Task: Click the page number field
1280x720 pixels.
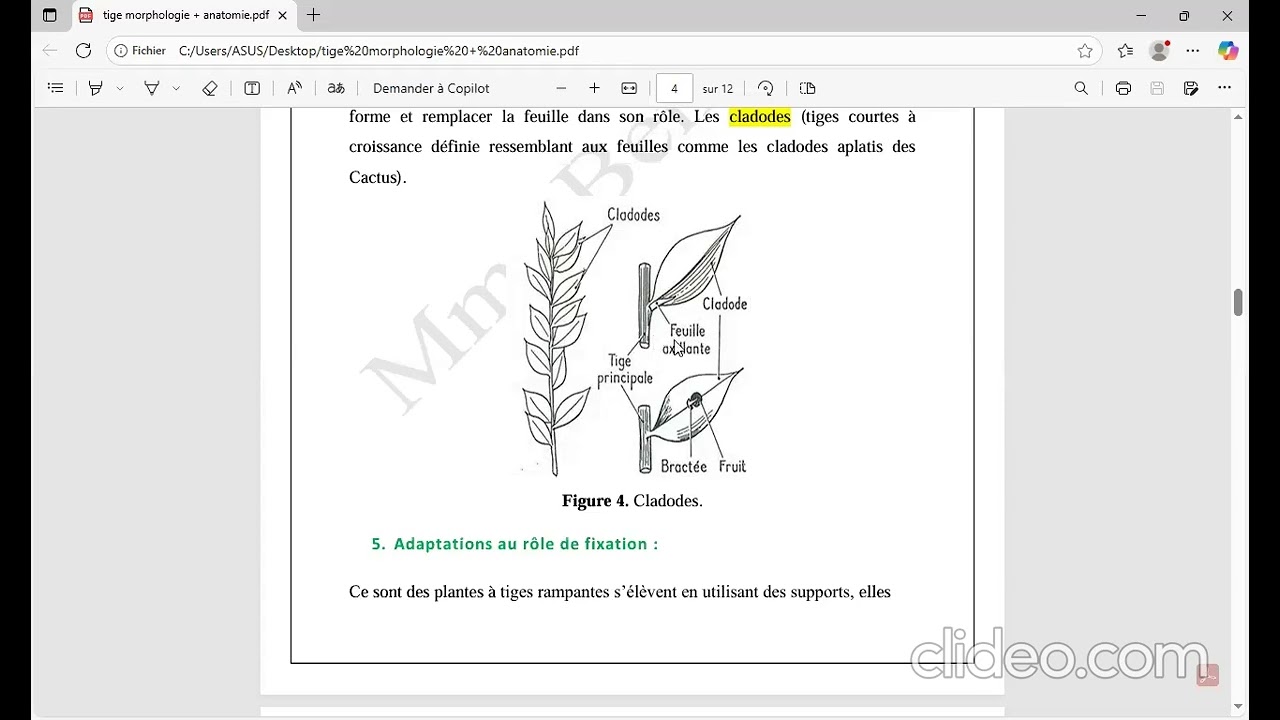Action: (674, 88)
